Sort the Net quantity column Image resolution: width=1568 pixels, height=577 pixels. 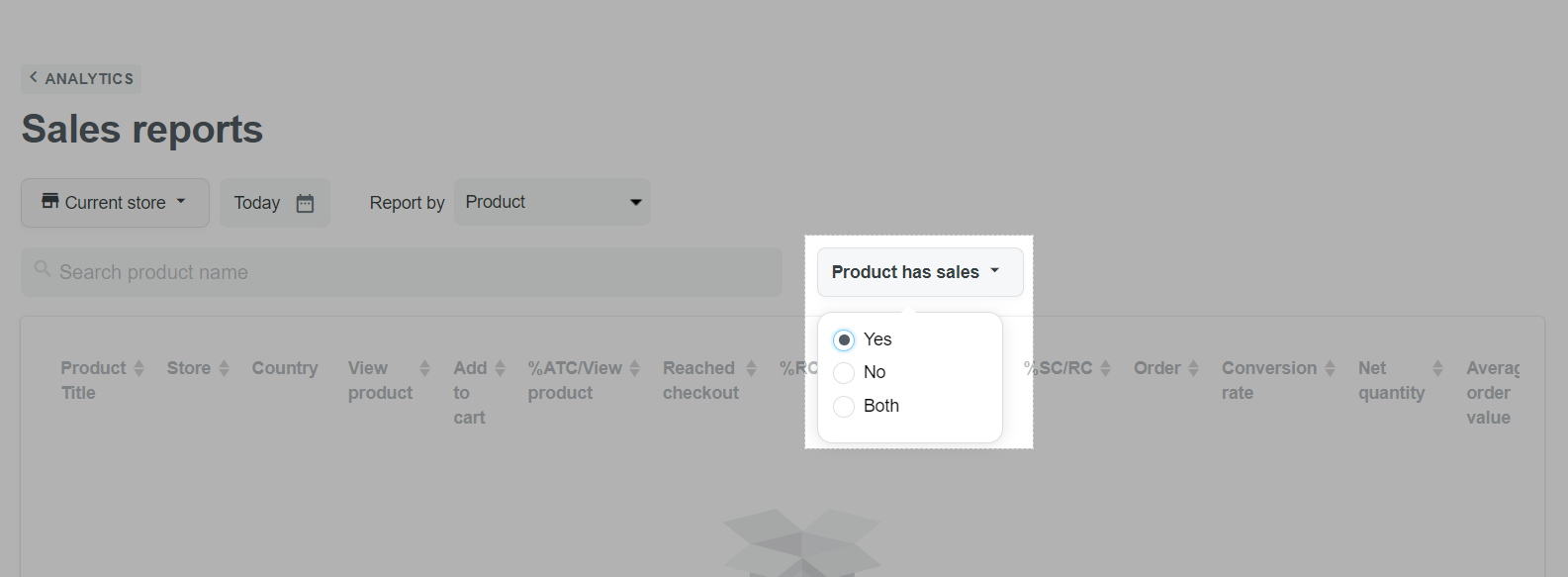(1438, 368)
